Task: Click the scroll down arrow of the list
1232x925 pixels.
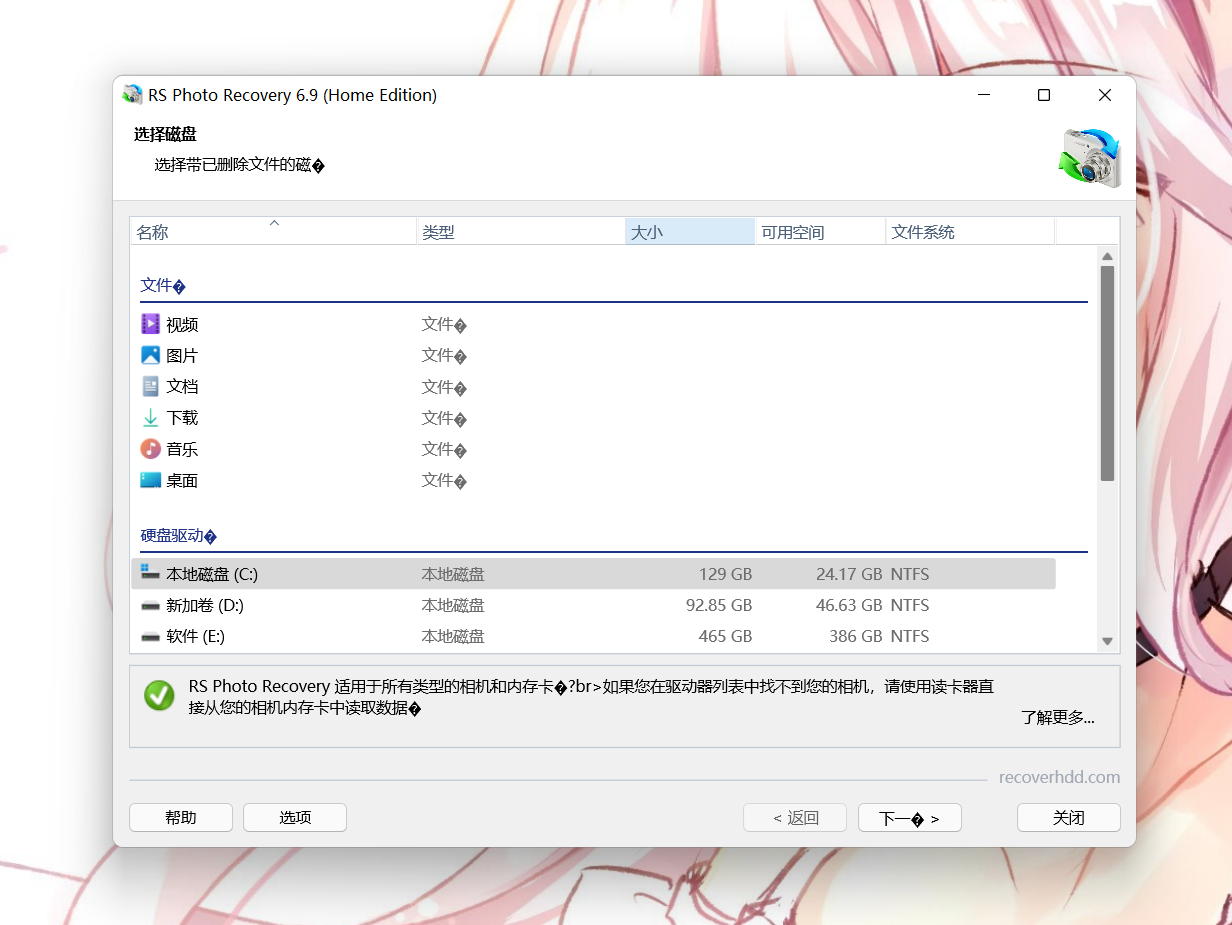Action: (x=1107, y=641)
